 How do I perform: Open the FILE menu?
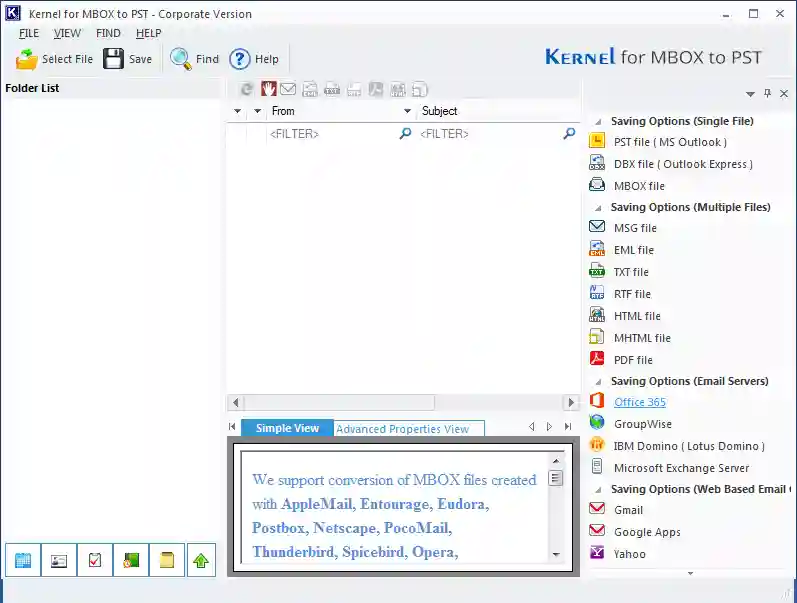coord(28,34)
